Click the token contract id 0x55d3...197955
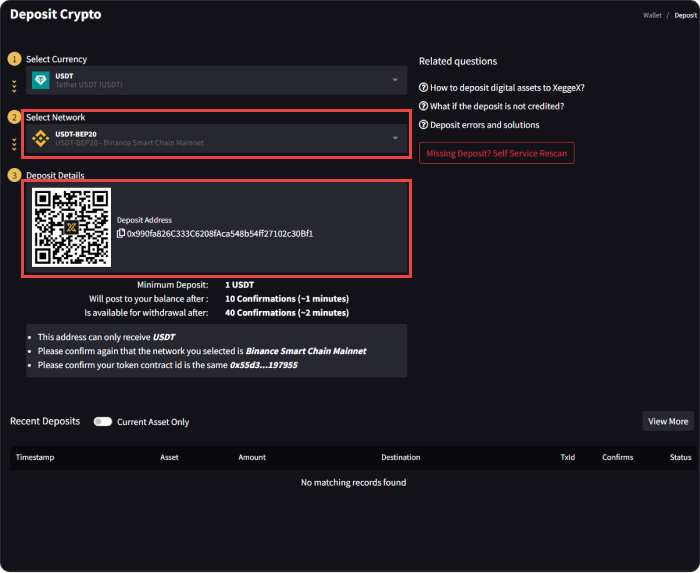 (x=263, y=365)
